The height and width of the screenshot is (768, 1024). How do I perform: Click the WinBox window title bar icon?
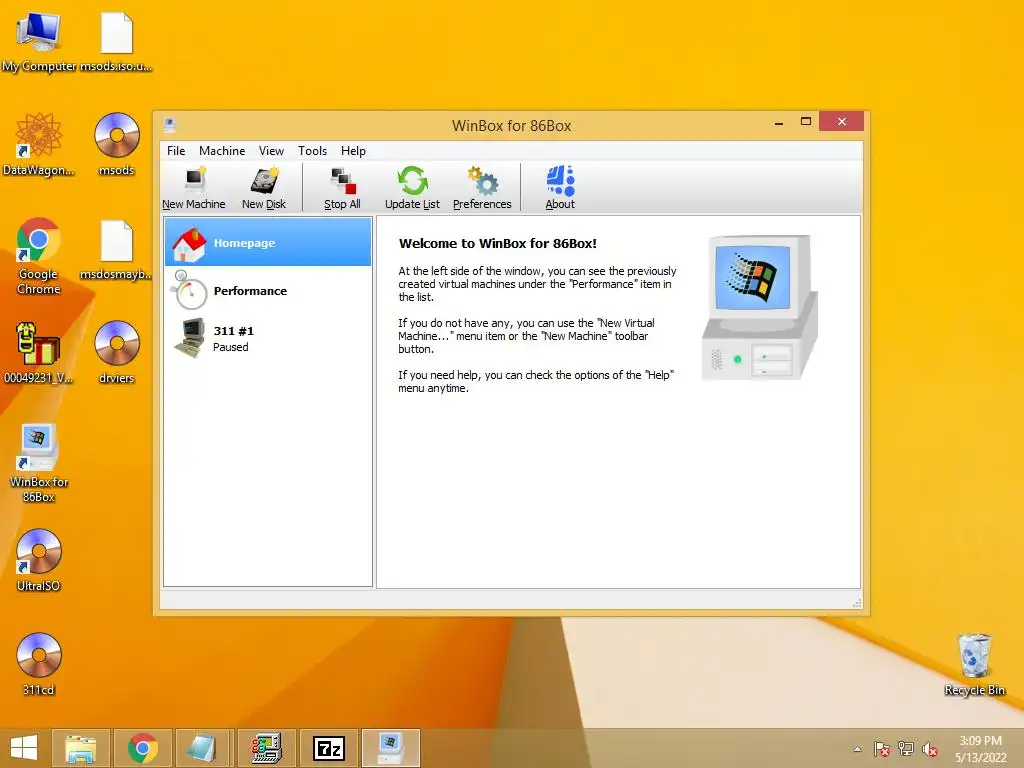point(170,124)
